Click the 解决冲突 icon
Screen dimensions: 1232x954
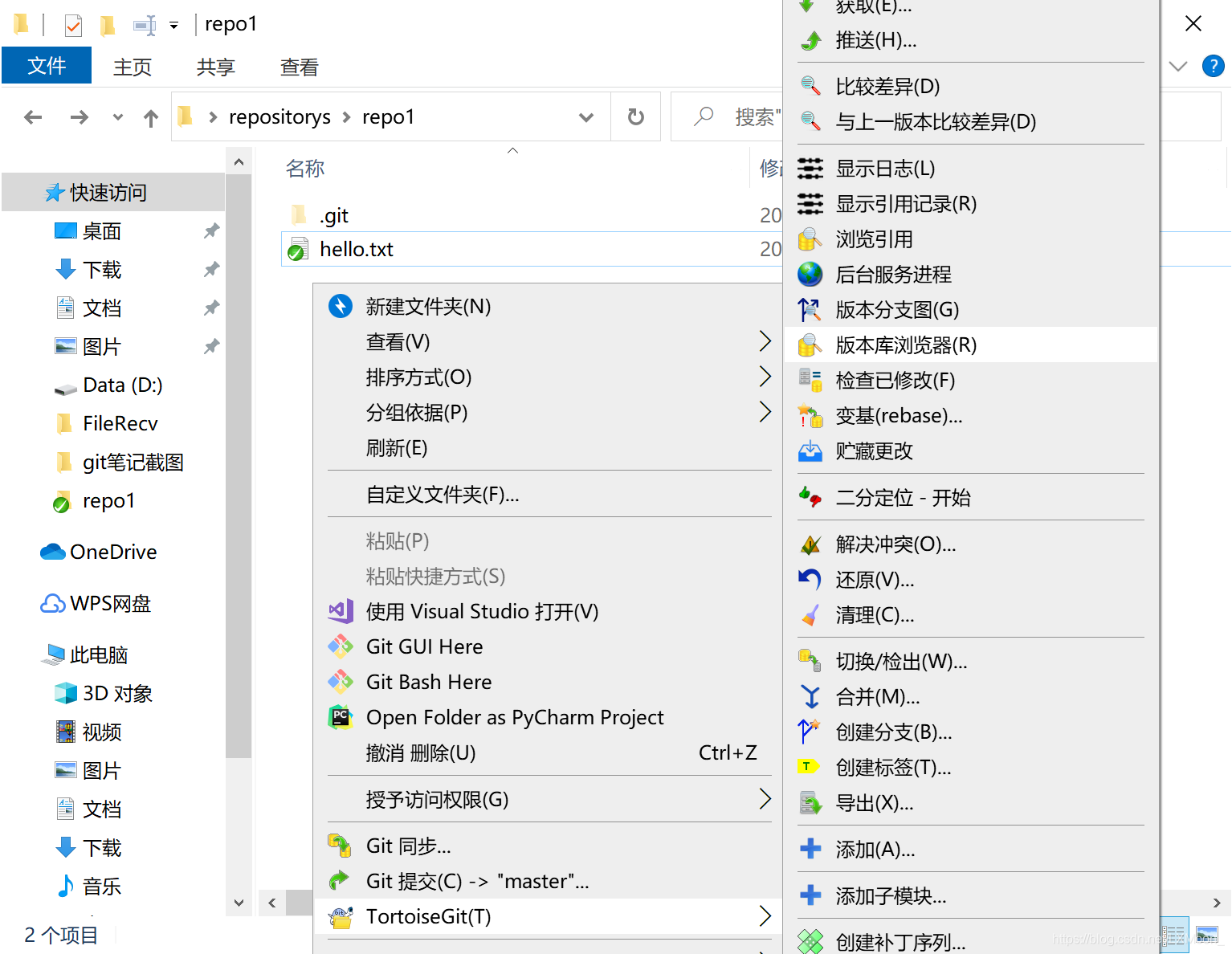810,544
